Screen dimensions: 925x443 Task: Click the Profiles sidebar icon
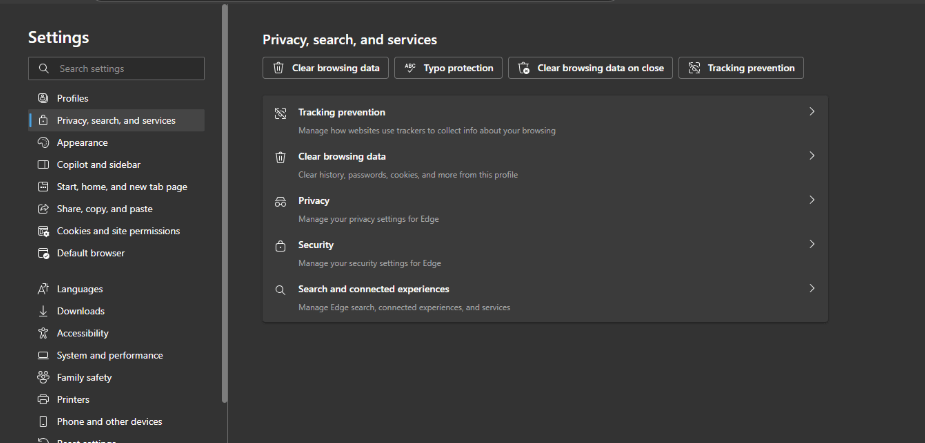tap(42, 98)
